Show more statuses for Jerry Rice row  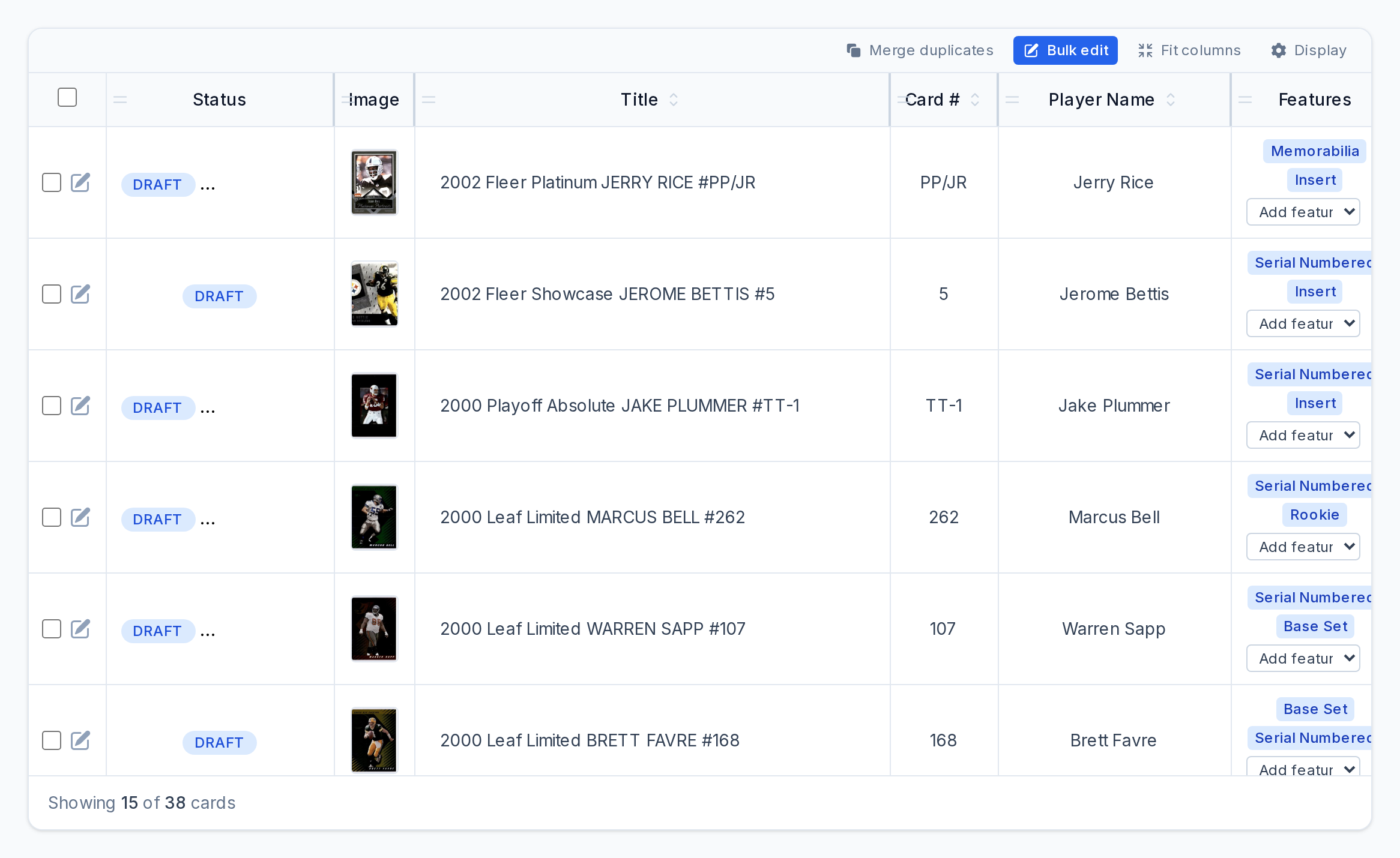click(208, 186)
